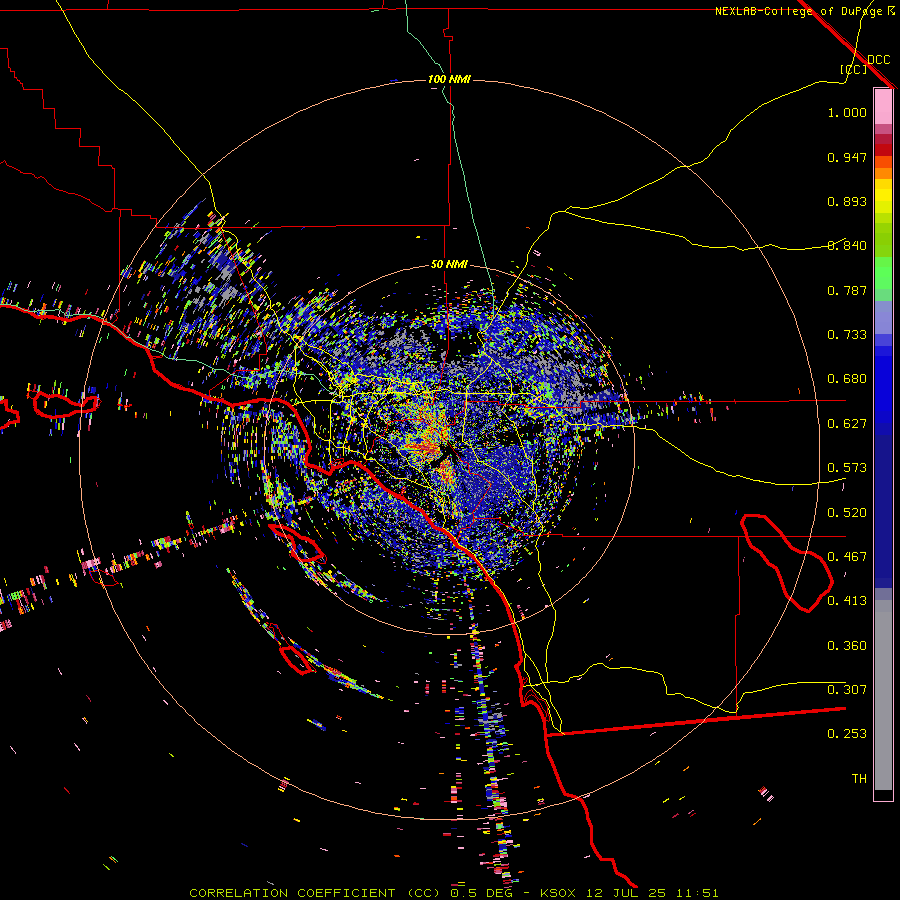Click the 100 NMI range ring label
The image size is (900, 900).
point(449,79)
